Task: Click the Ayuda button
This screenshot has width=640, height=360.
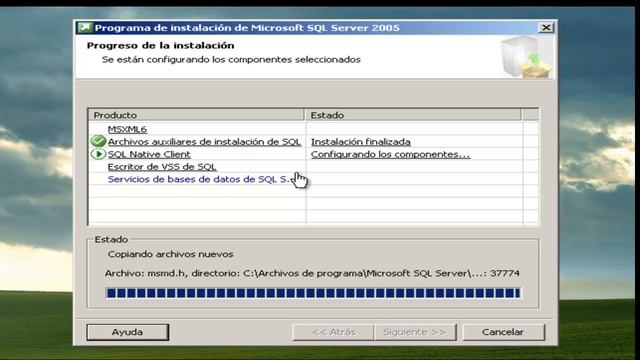Action: (128, 332)
